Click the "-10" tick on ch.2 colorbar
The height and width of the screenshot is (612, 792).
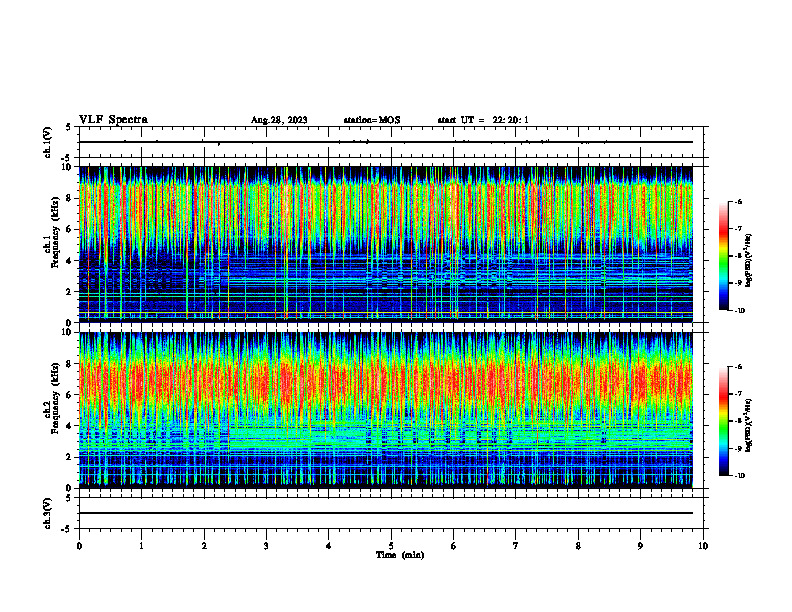point(739,476)
